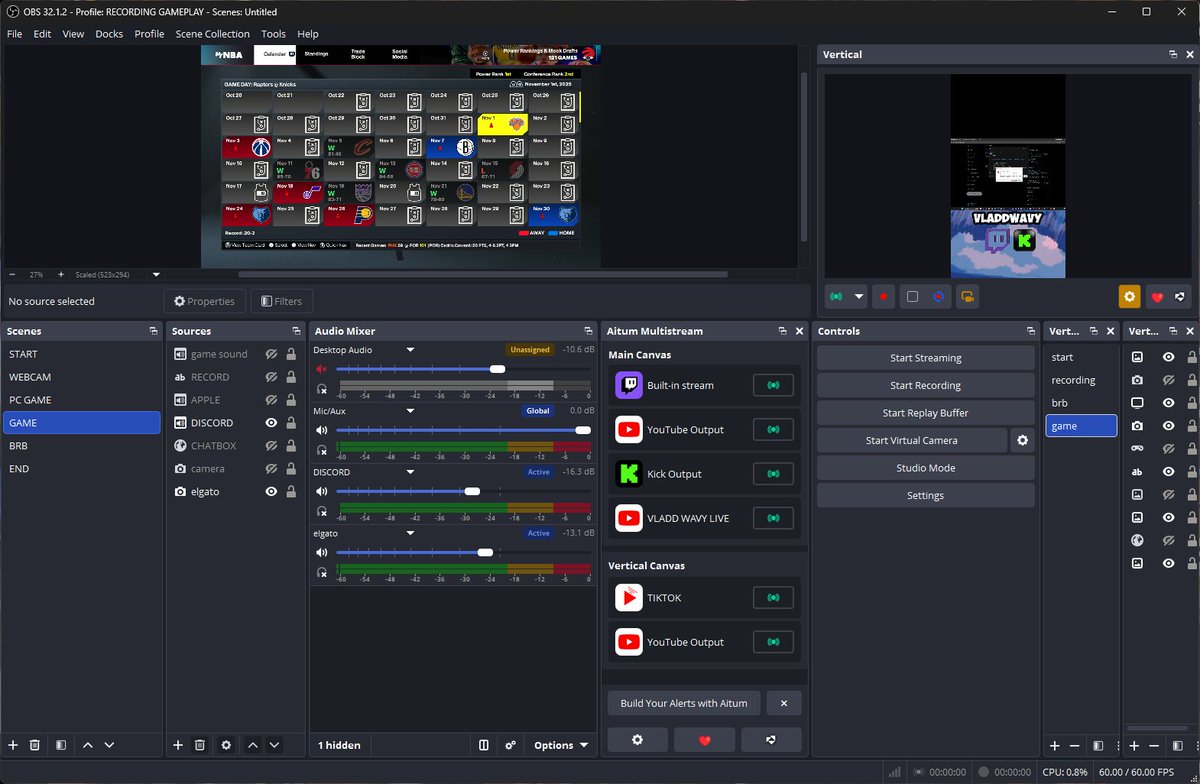Click Build Your Alerts with Aitum
1200x784 pixels.
click(684, 703)
